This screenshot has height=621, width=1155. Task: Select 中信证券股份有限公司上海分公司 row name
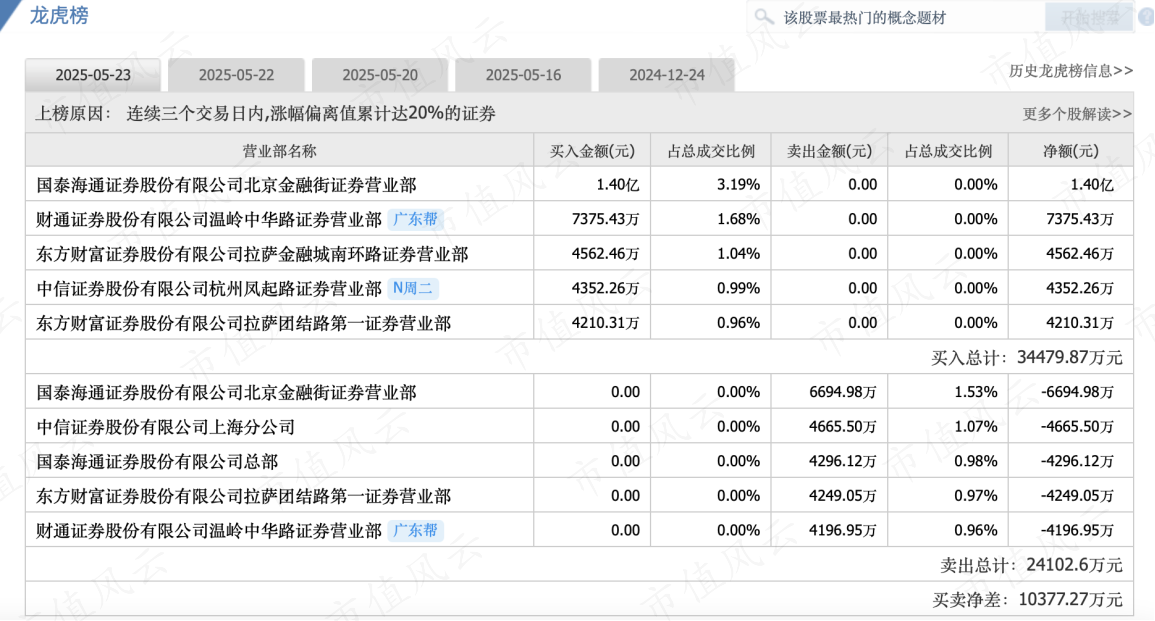(x=166, y=427)
